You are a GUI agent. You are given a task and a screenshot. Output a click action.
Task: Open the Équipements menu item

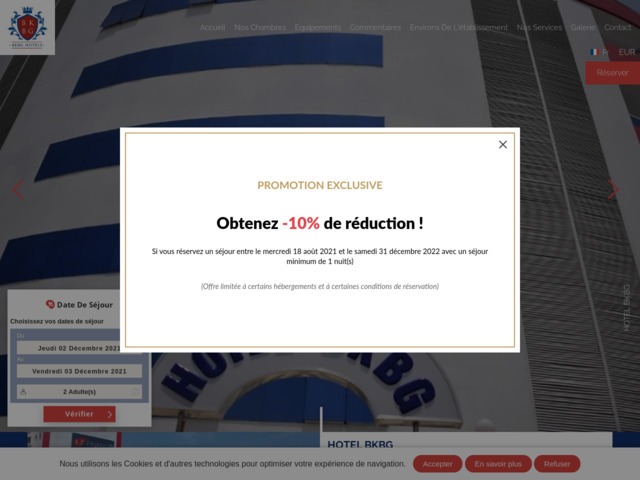click(318, 28)
